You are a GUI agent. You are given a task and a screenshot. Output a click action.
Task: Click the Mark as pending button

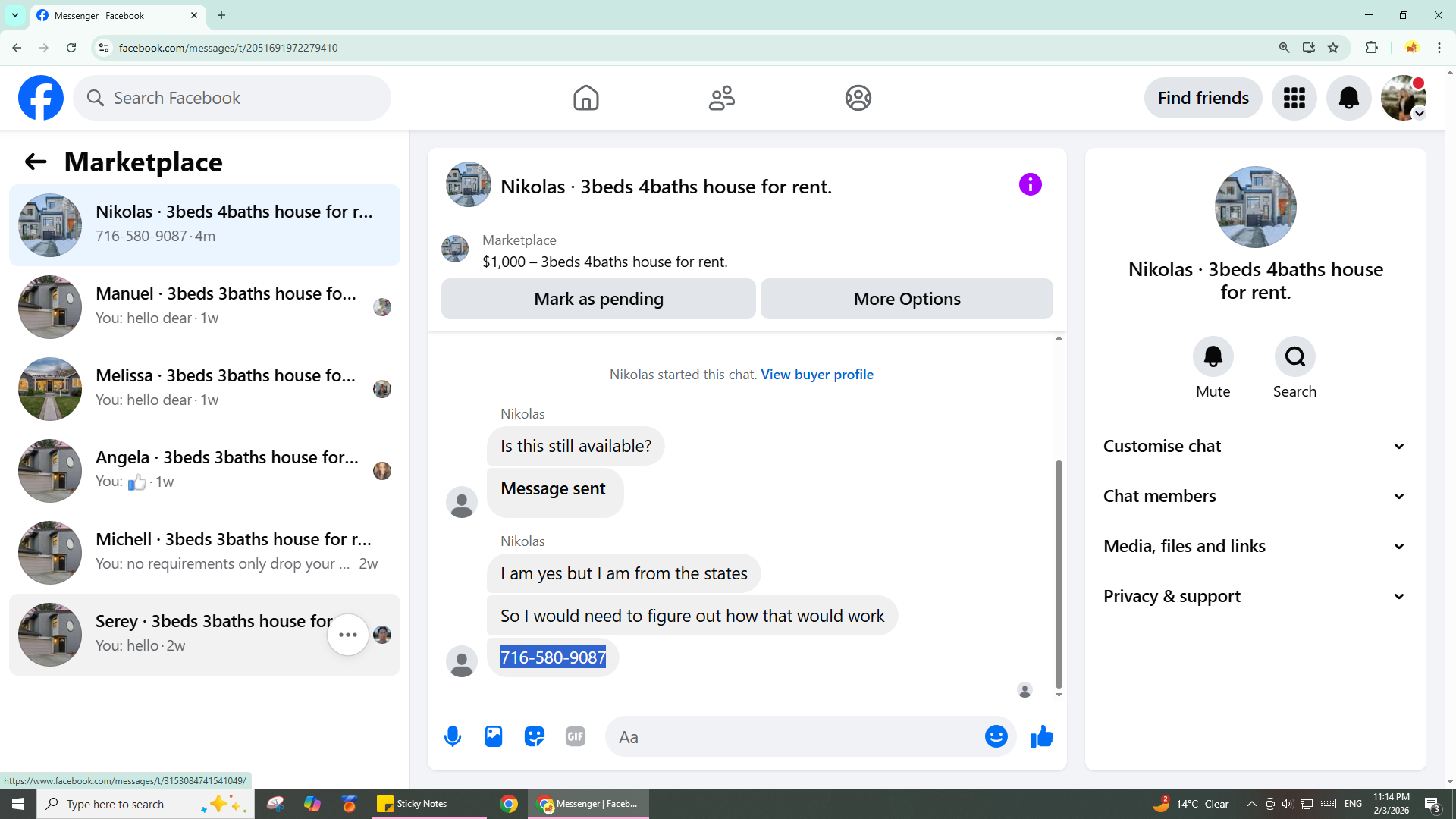coord(598,299)
